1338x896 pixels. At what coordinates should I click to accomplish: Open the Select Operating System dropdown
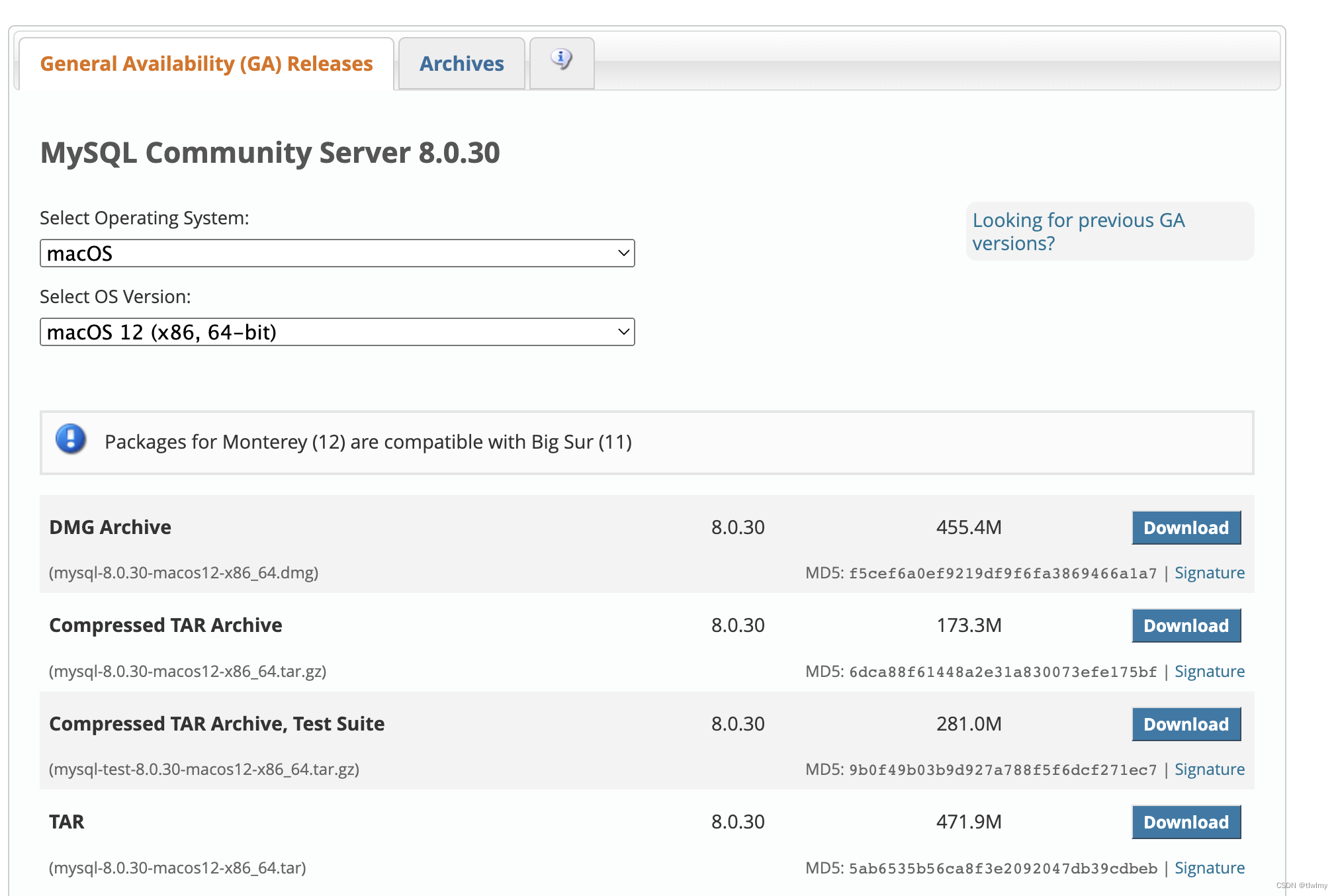(x=337, y=253)
